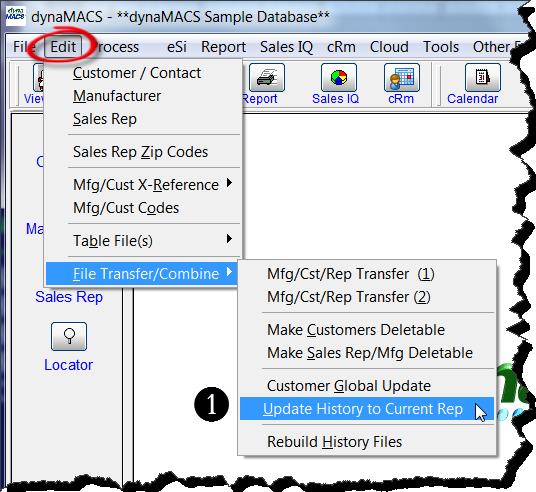The image size is (536, 492).
Task: Click the Sales IQ toolbar label
Action: coord(335,98)
